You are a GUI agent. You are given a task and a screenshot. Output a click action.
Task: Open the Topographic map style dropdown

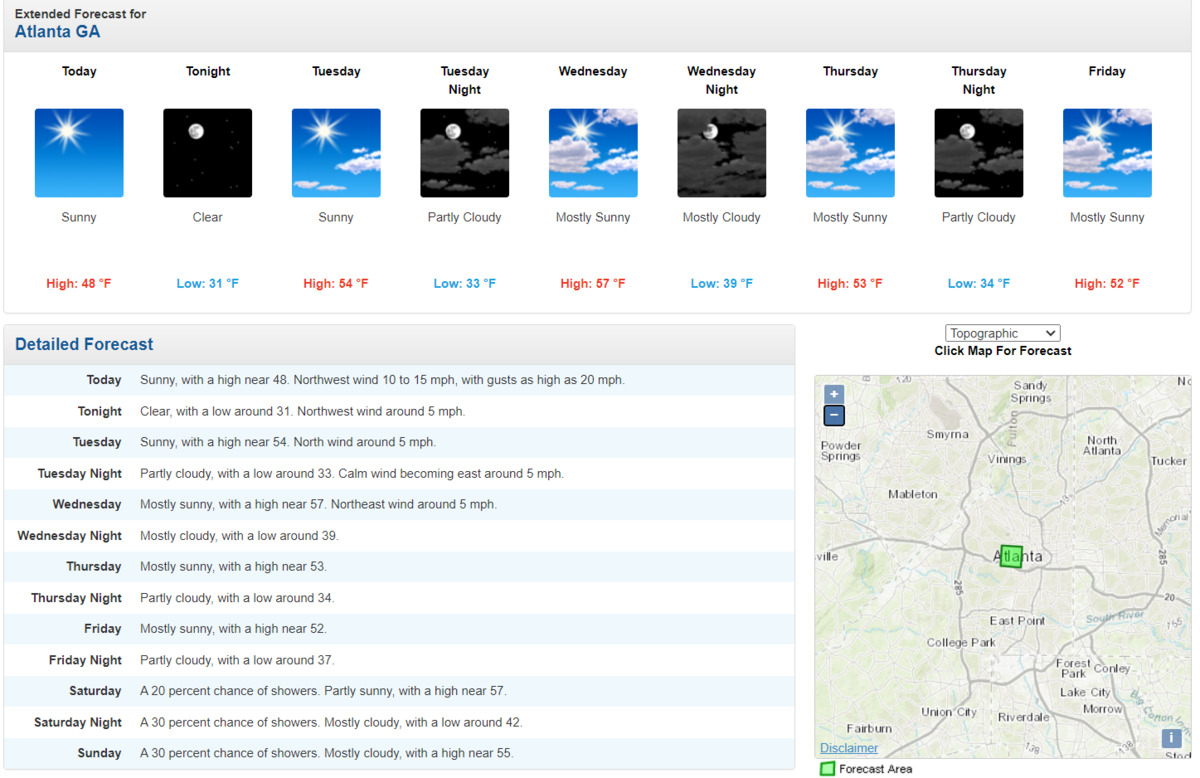(1002, 332)
